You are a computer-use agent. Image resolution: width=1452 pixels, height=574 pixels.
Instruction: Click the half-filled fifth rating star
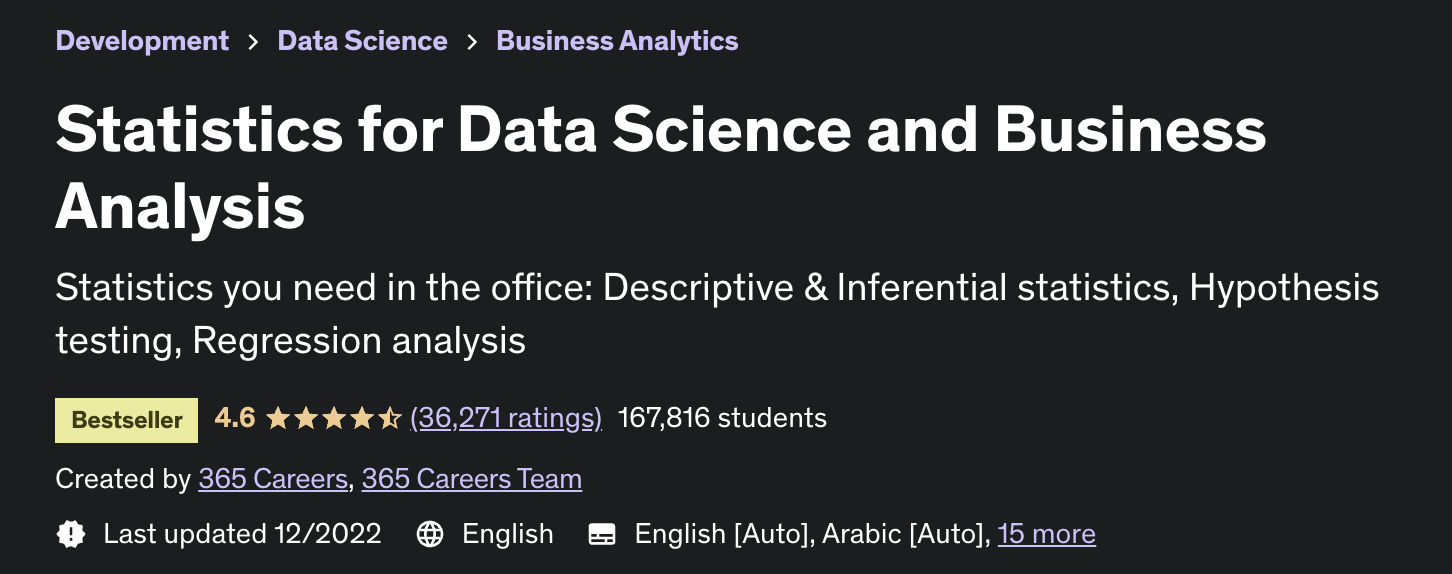click(x=390, y=418)
